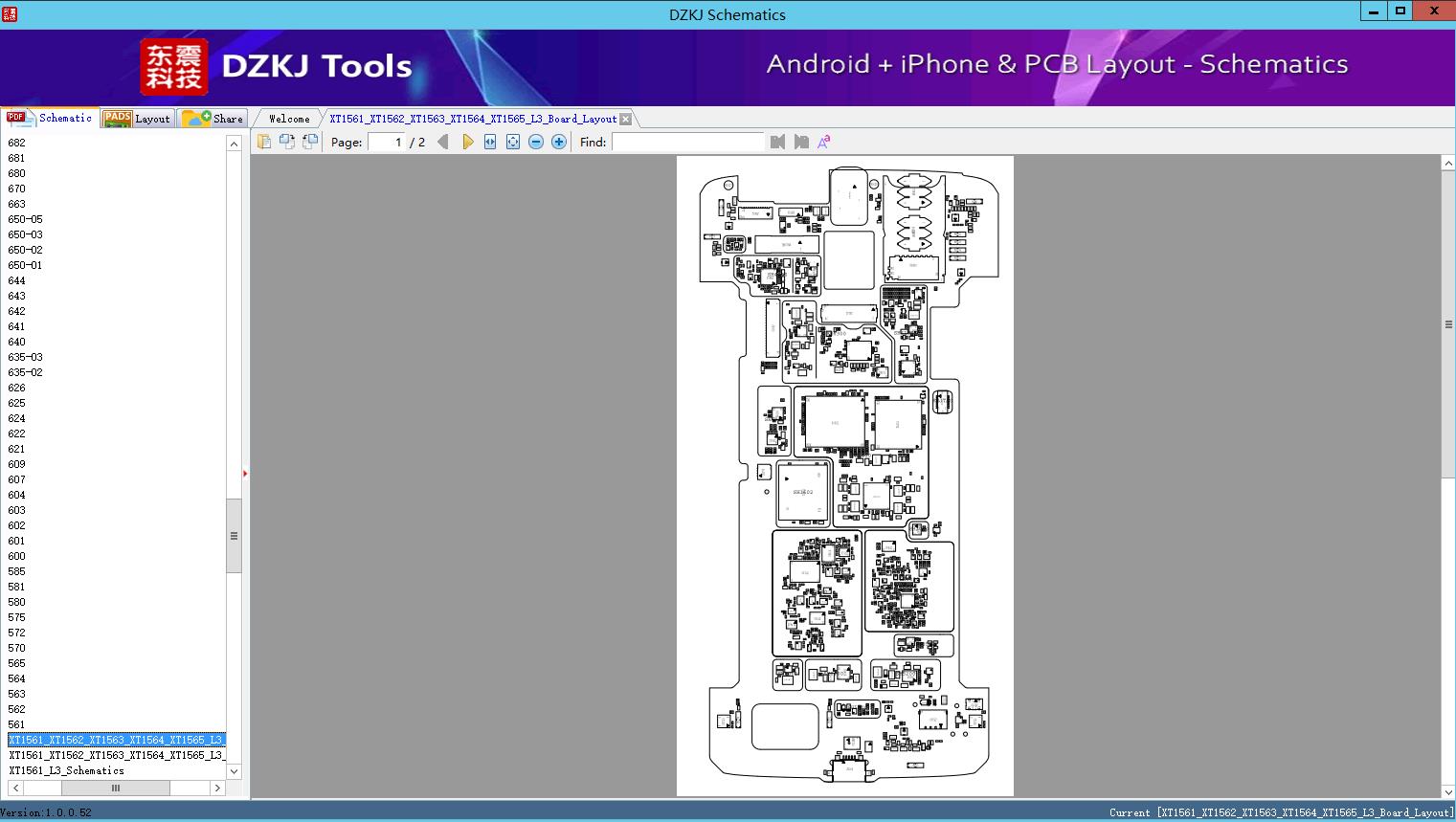Click the file list scroll-up arrow
Image resolution: width=1456 pixels, height=822 pixels.
(x=234, y=144)
